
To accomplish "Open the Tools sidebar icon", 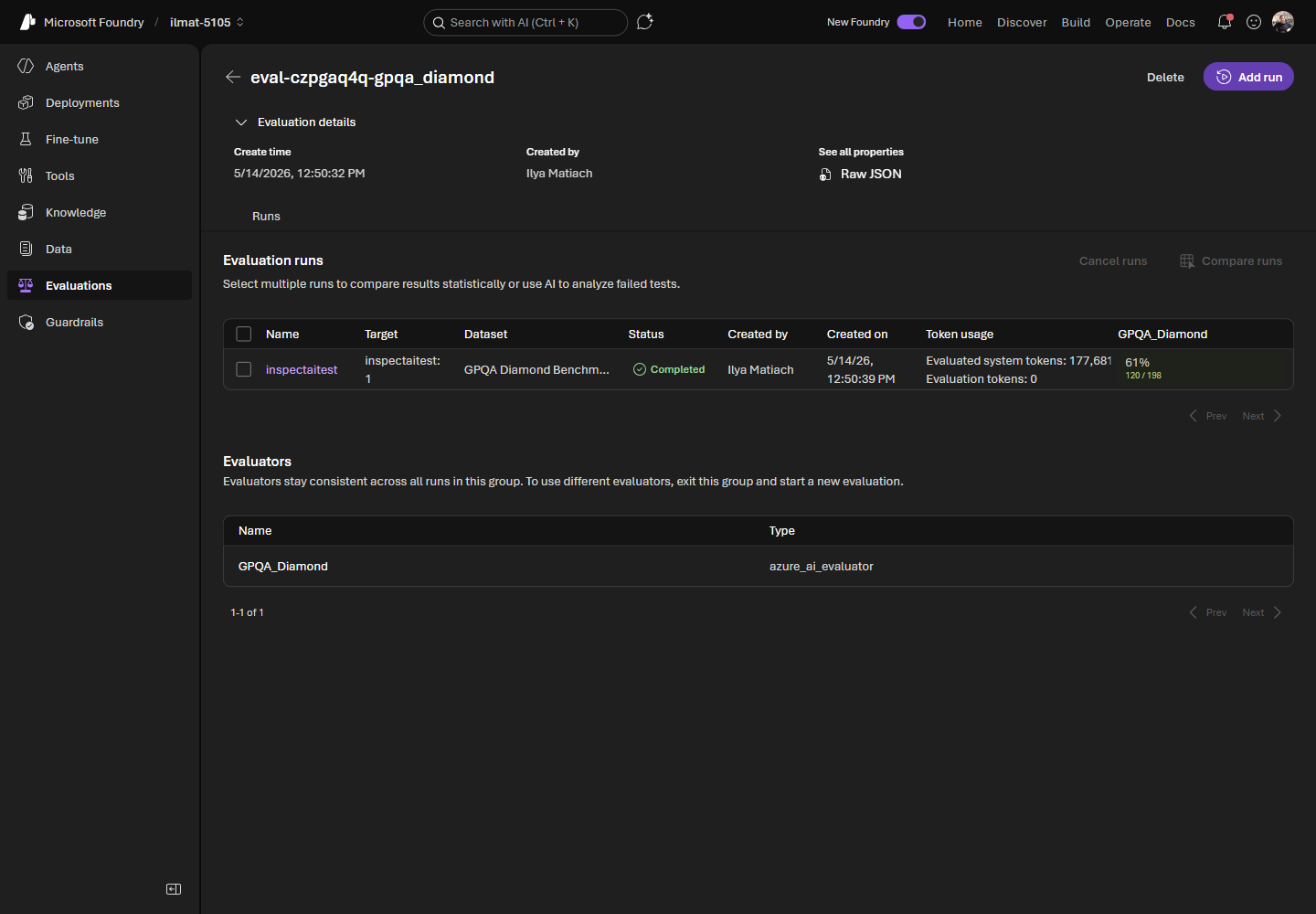I will pyautogui.click(x=26, y=175).
